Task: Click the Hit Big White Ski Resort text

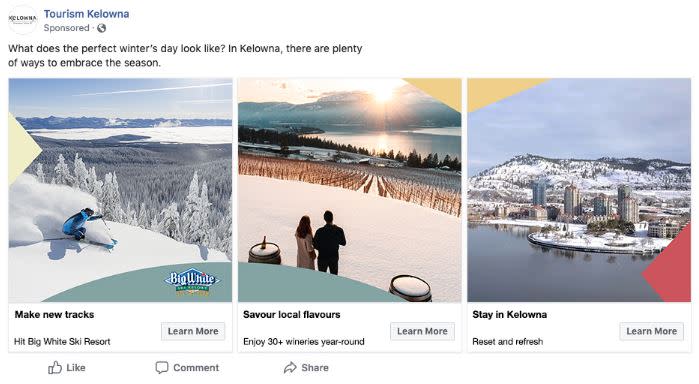Action: [x=62, y=342]
